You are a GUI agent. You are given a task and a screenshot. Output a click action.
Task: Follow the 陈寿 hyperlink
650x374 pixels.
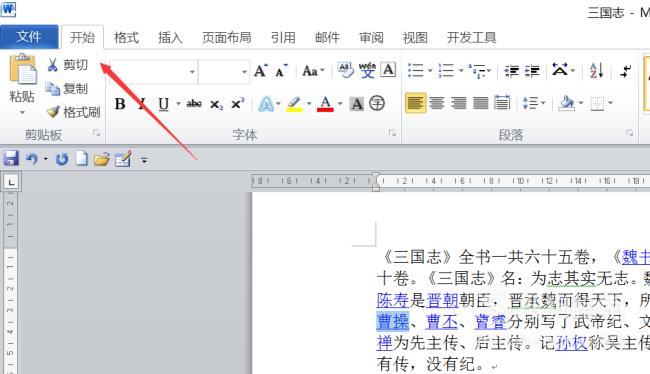click(x=393, y=300)
